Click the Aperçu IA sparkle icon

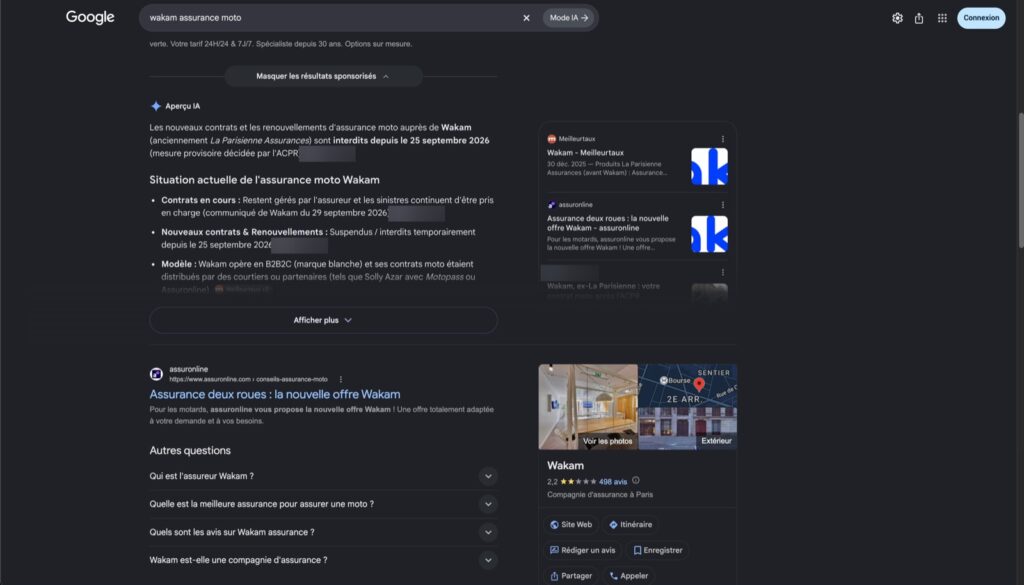pyautogui.click(x=156, y=106)
